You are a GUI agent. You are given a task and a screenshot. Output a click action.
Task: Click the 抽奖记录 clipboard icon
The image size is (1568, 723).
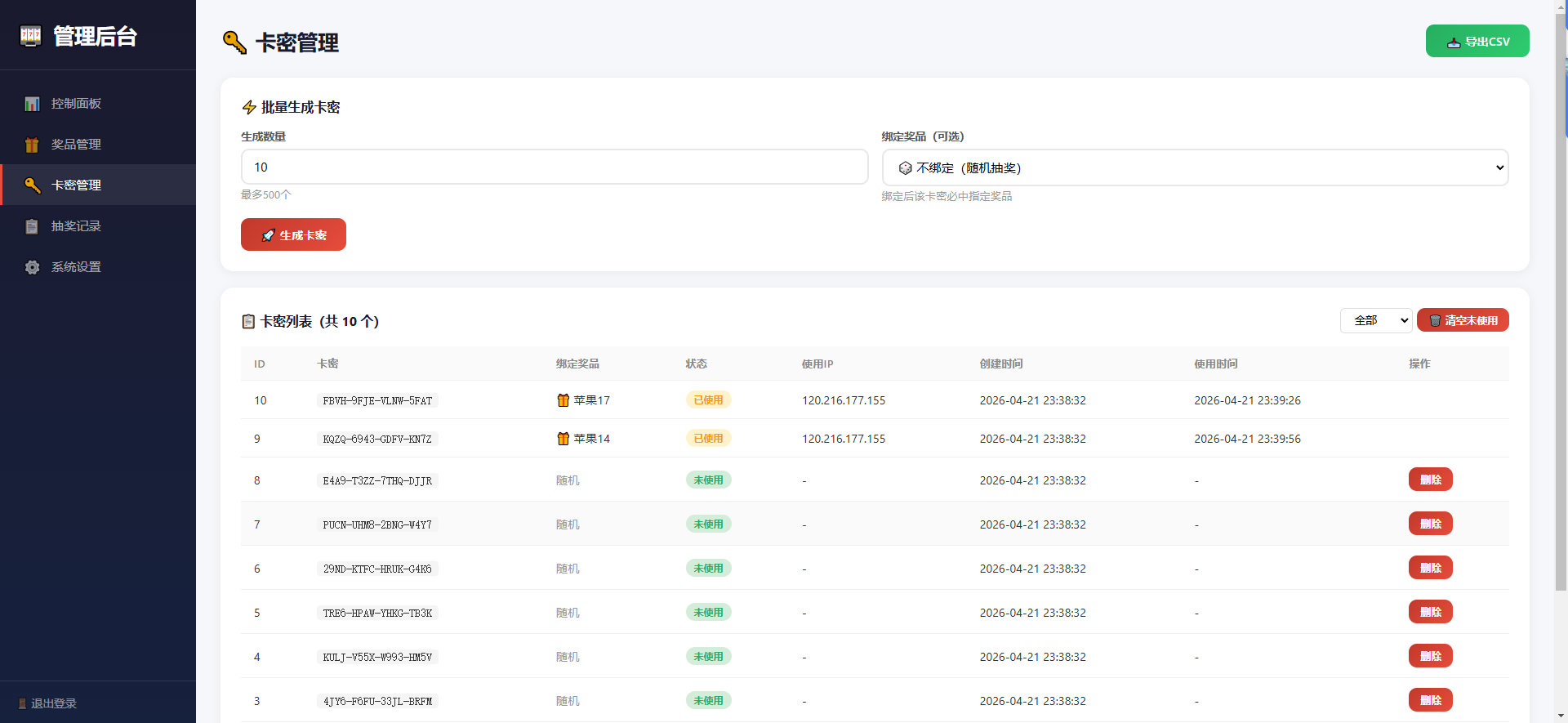point(32,226)
